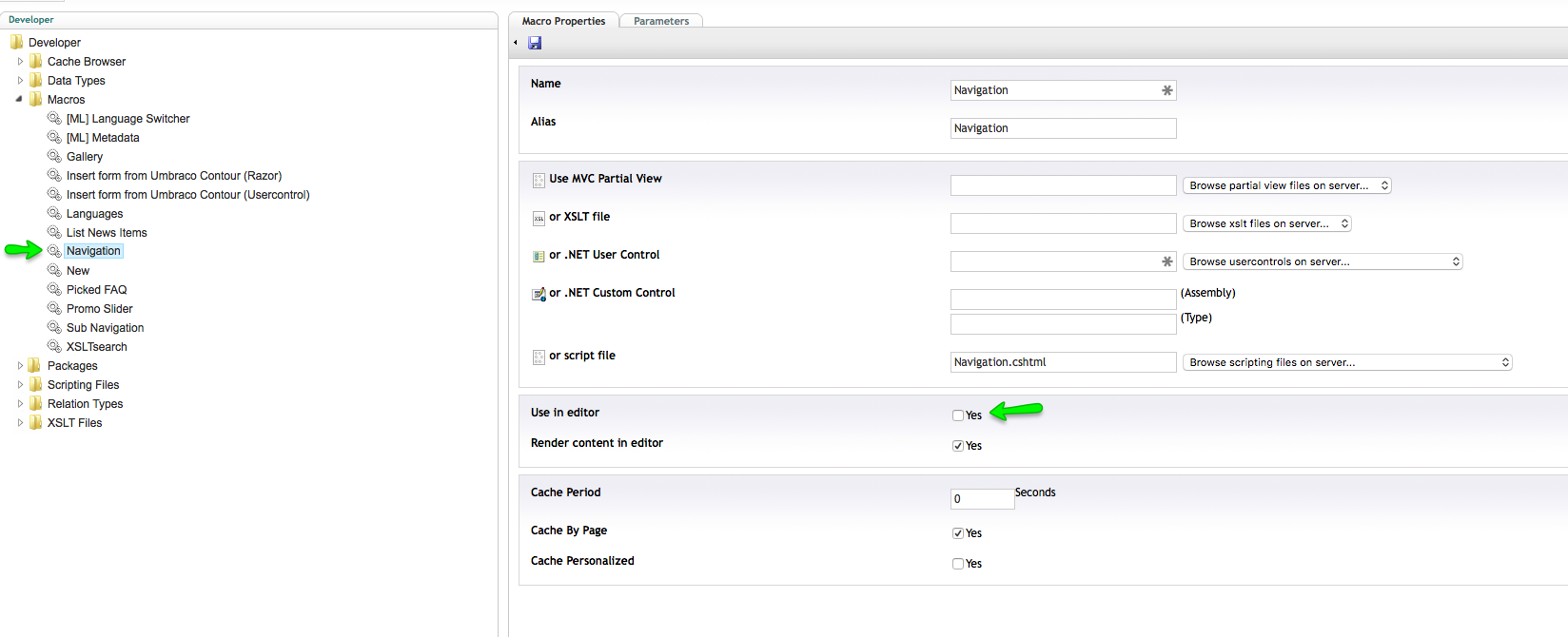Click the Gallery macro icon

pyautogui.click(x=54, y=156)
